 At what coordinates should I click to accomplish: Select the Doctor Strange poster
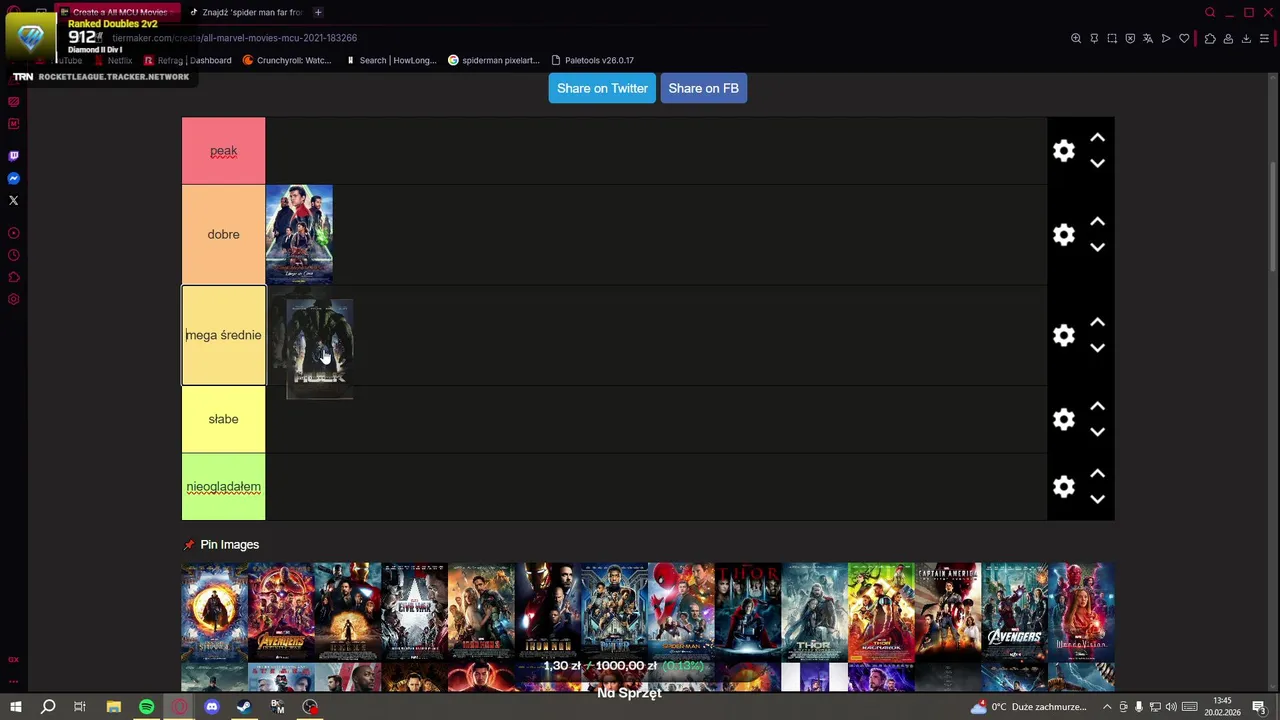pos(214,612)
